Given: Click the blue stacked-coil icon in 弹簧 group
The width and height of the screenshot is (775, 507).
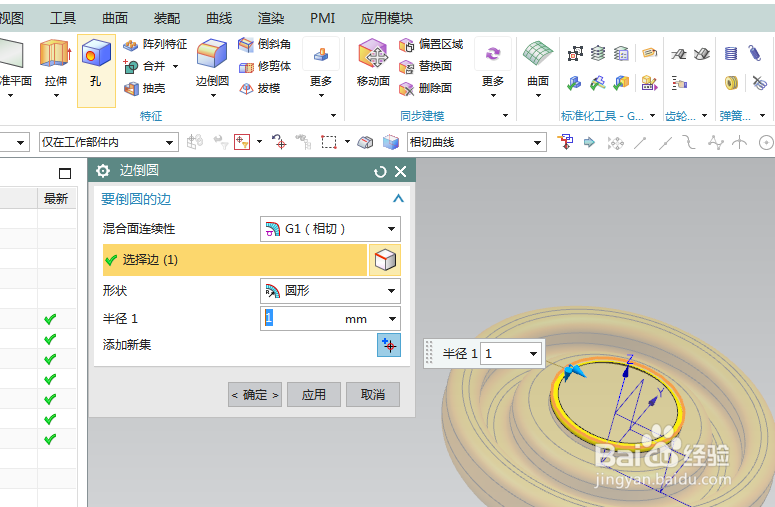Looking at the screenshot, I should (x=731, y=53).
